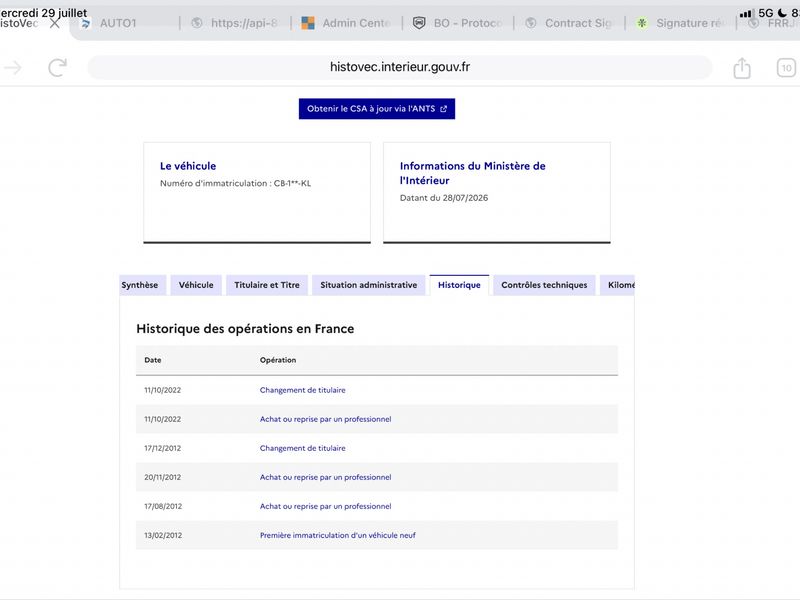Select the Situation administrative tab
Viewport: 800px width, 600px height.
368,285
